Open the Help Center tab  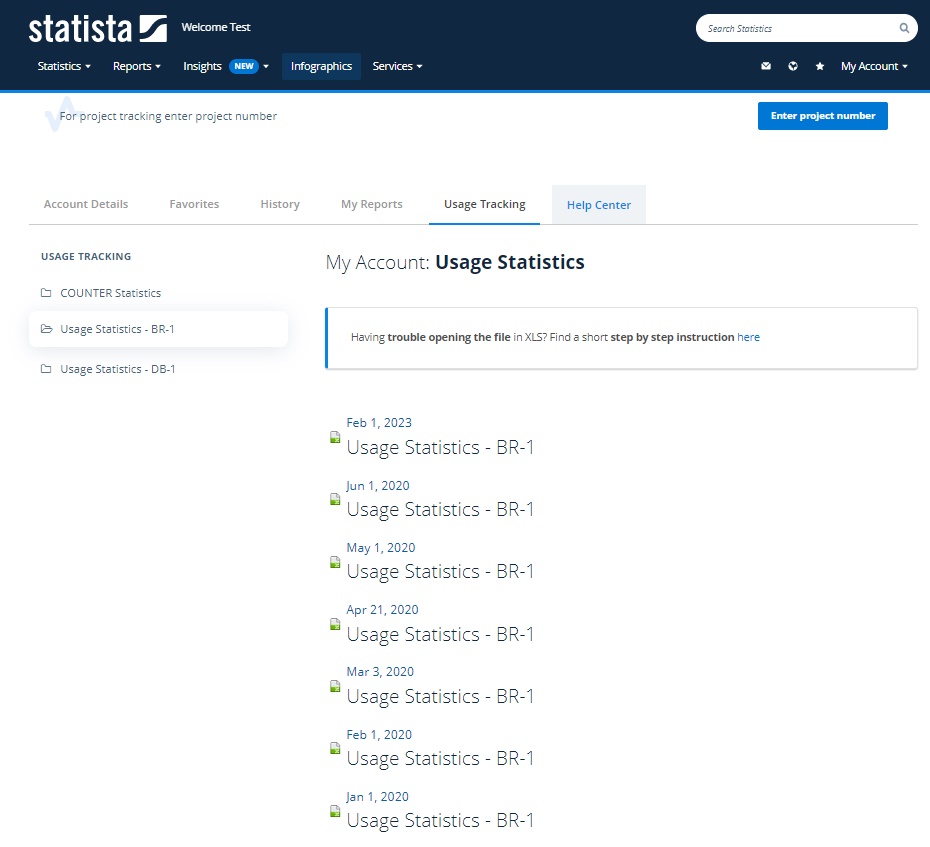pyautogui.click(x=598, y=205)
